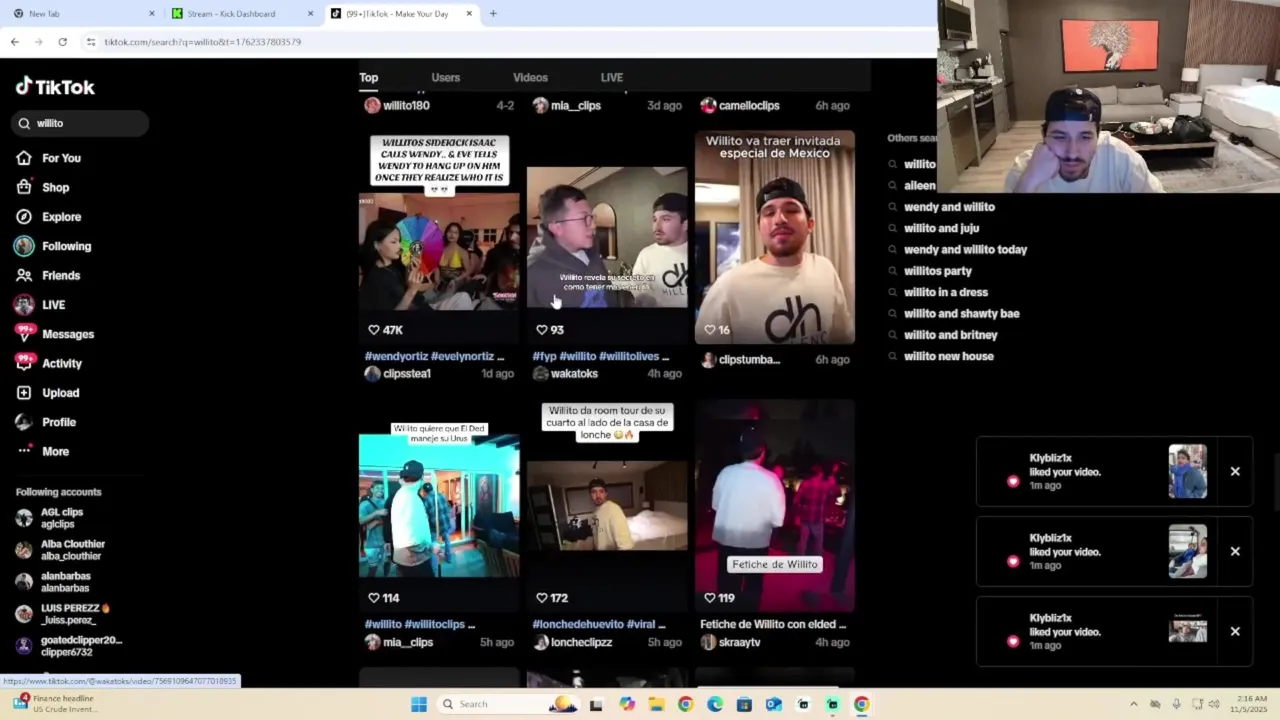
Task: Open skraaytv user profile link
Action: (x=740, y=643)
